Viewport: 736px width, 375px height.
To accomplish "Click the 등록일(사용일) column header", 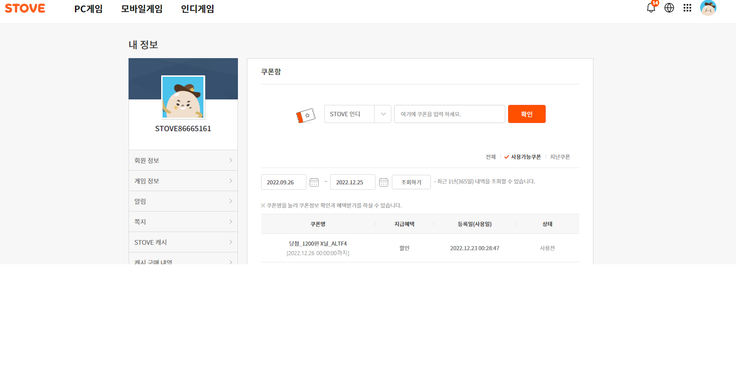I will coord(475,224).
